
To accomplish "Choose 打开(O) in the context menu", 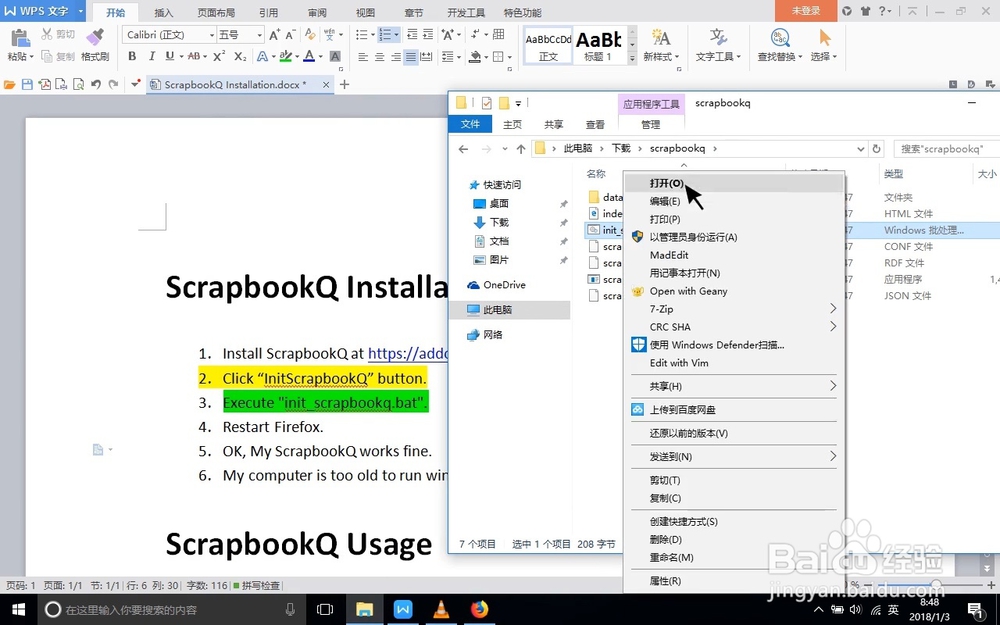I will click(x=733, y=183).
